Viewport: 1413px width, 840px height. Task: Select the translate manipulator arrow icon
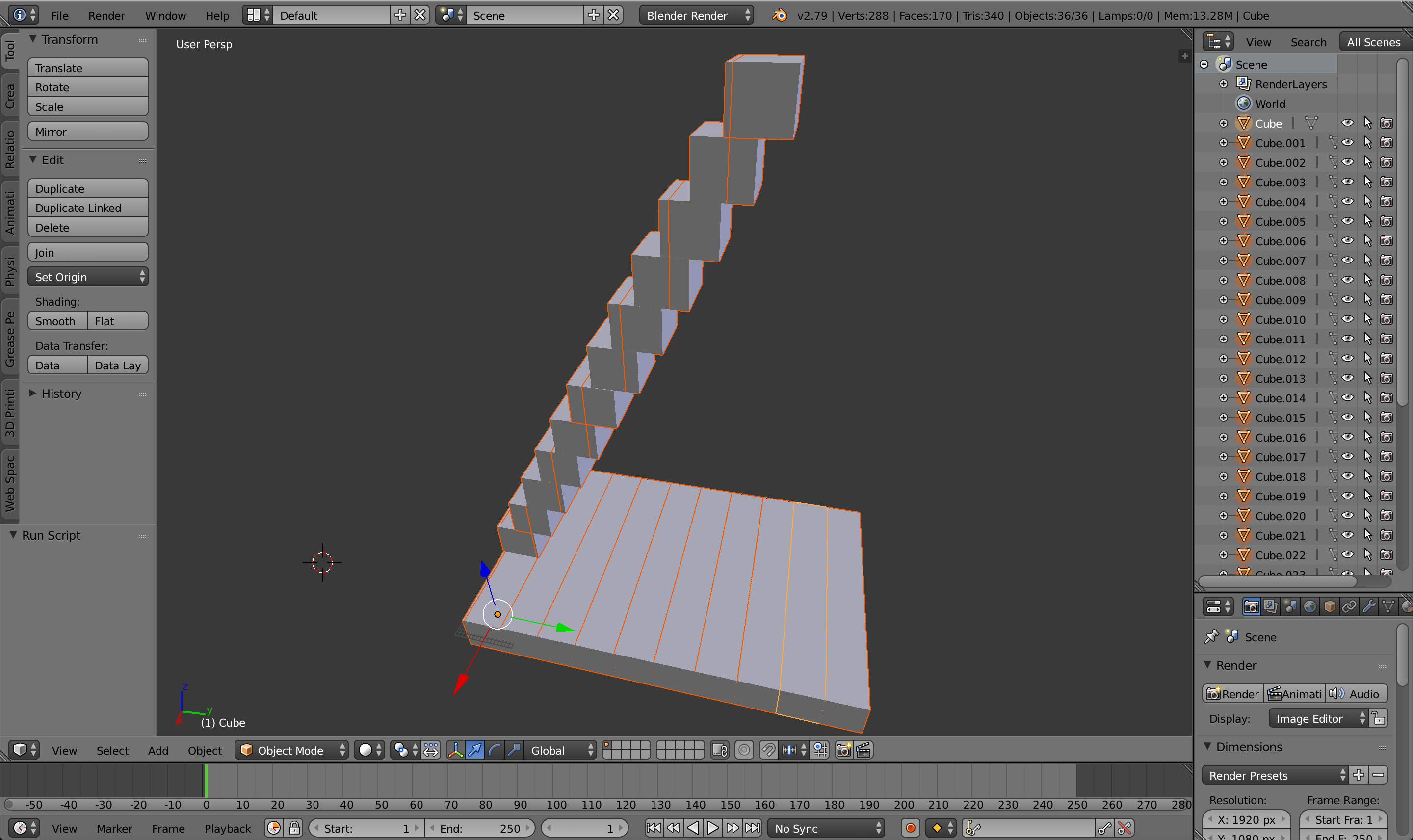(475, 750)
